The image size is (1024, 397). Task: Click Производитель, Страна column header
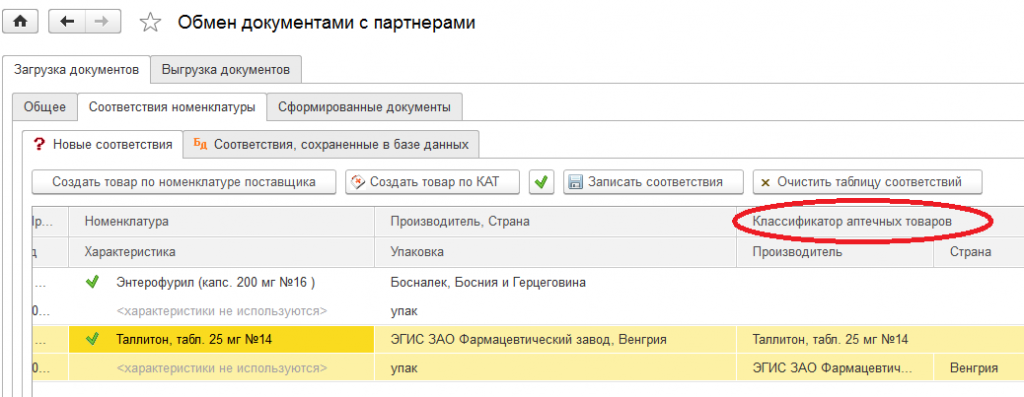(x=555, y=222)
